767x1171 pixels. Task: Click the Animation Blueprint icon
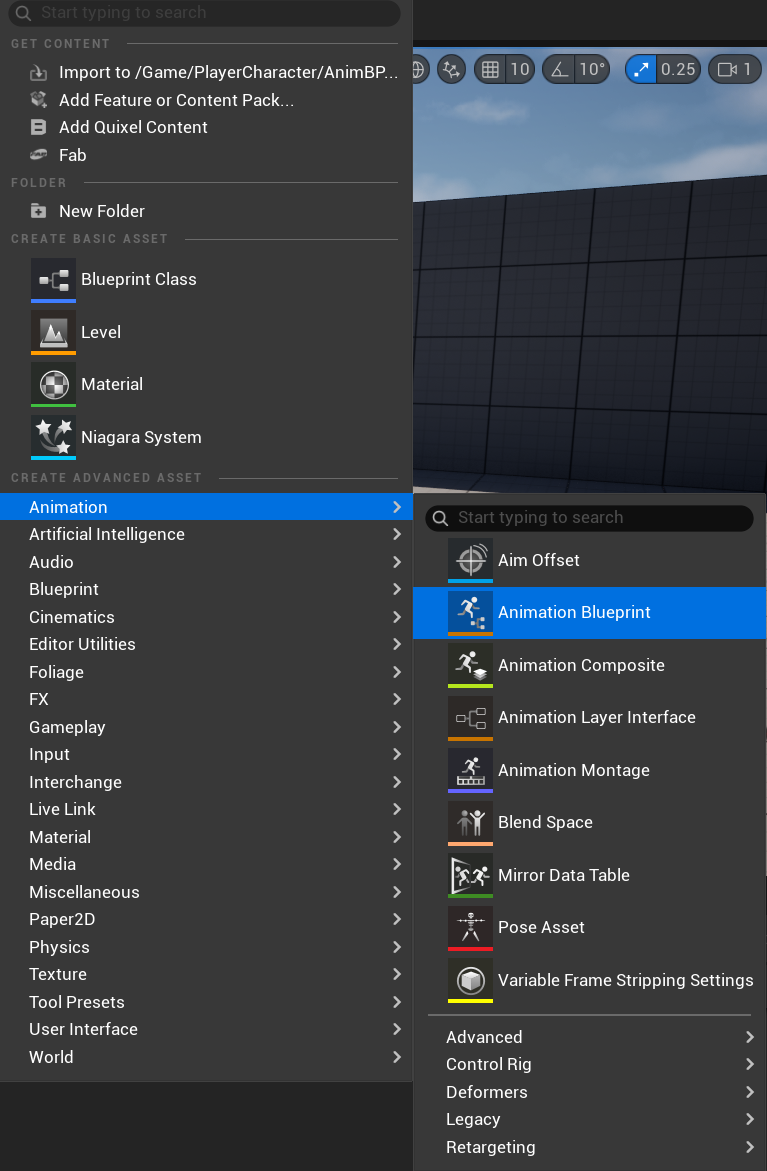471,613
